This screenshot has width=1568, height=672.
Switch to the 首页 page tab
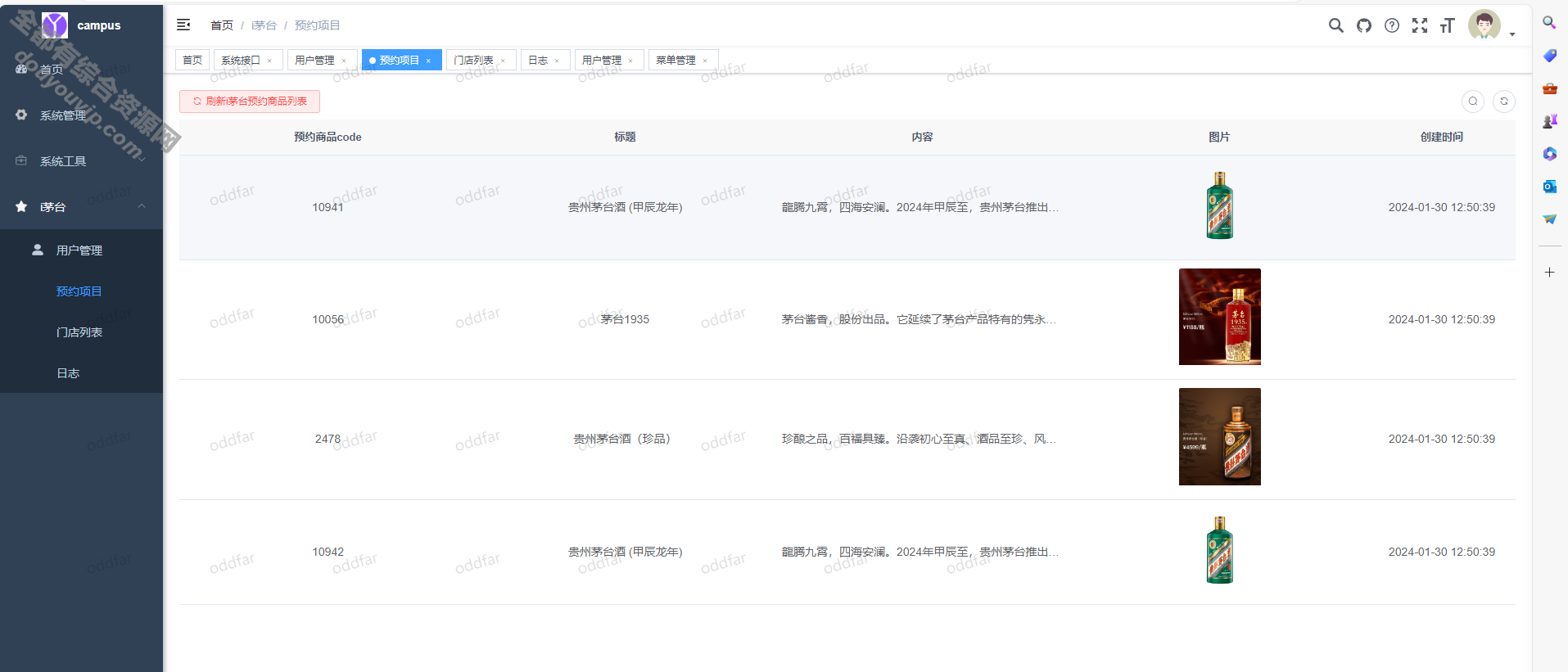(x=192, y=60)
